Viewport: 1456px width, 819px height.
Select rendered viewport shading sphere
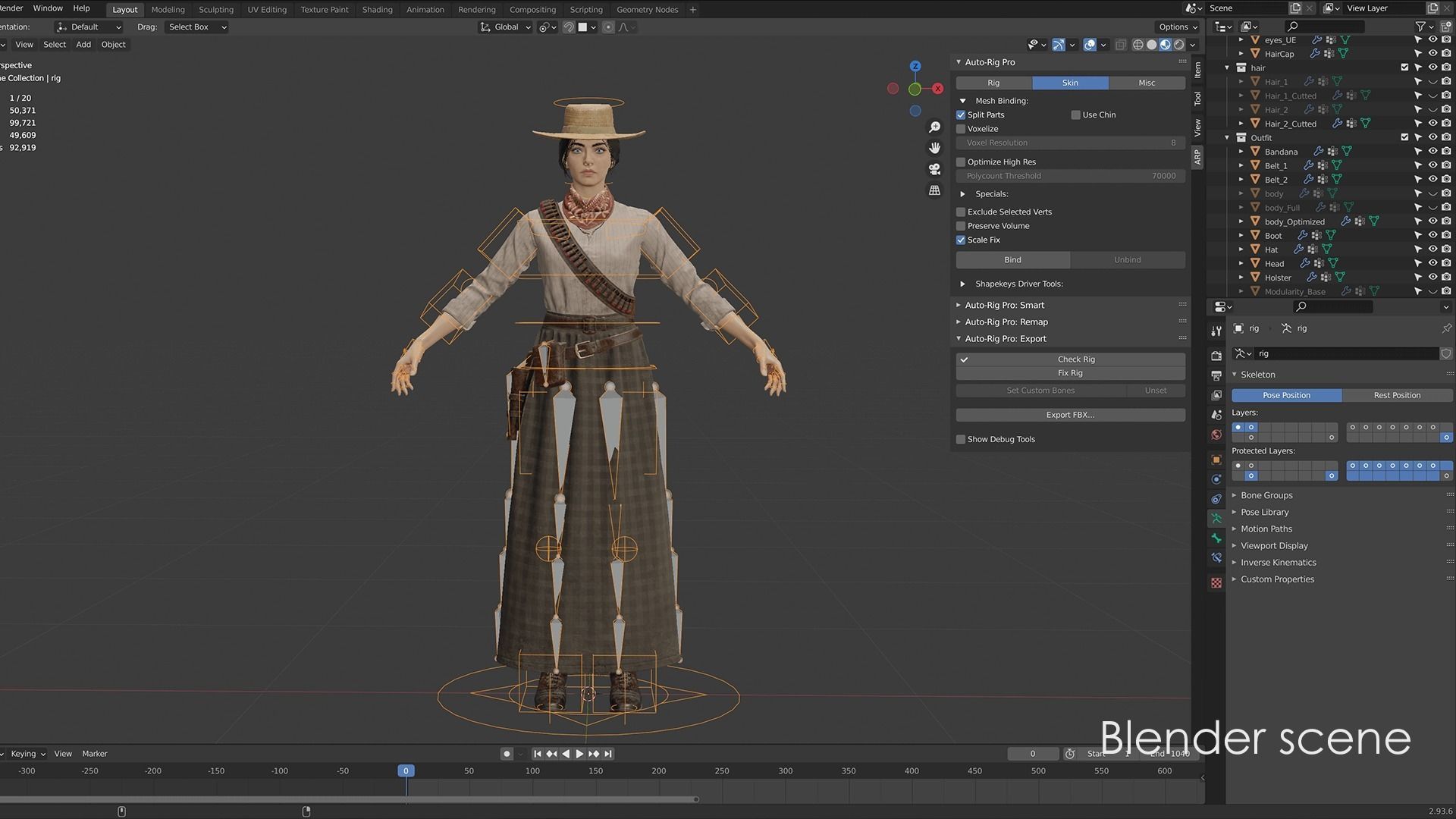pos(1179,45)
